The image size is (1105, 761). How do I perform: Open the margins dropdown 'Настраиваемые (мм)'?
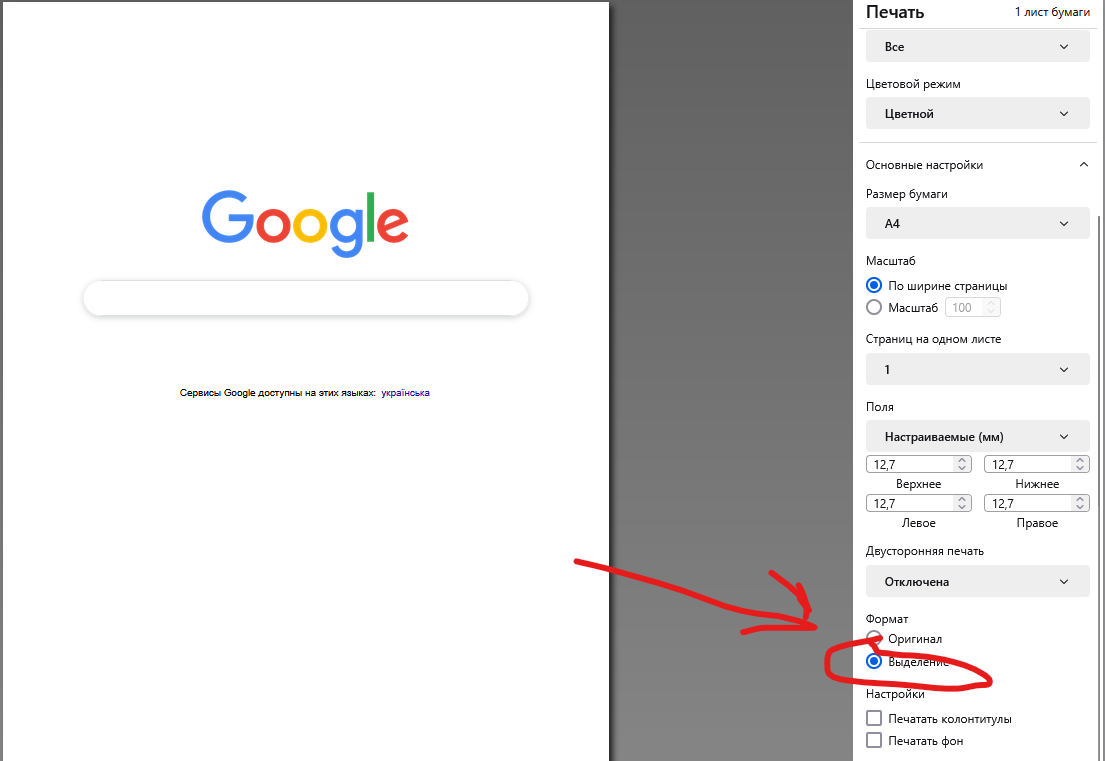tap(977, 437)
